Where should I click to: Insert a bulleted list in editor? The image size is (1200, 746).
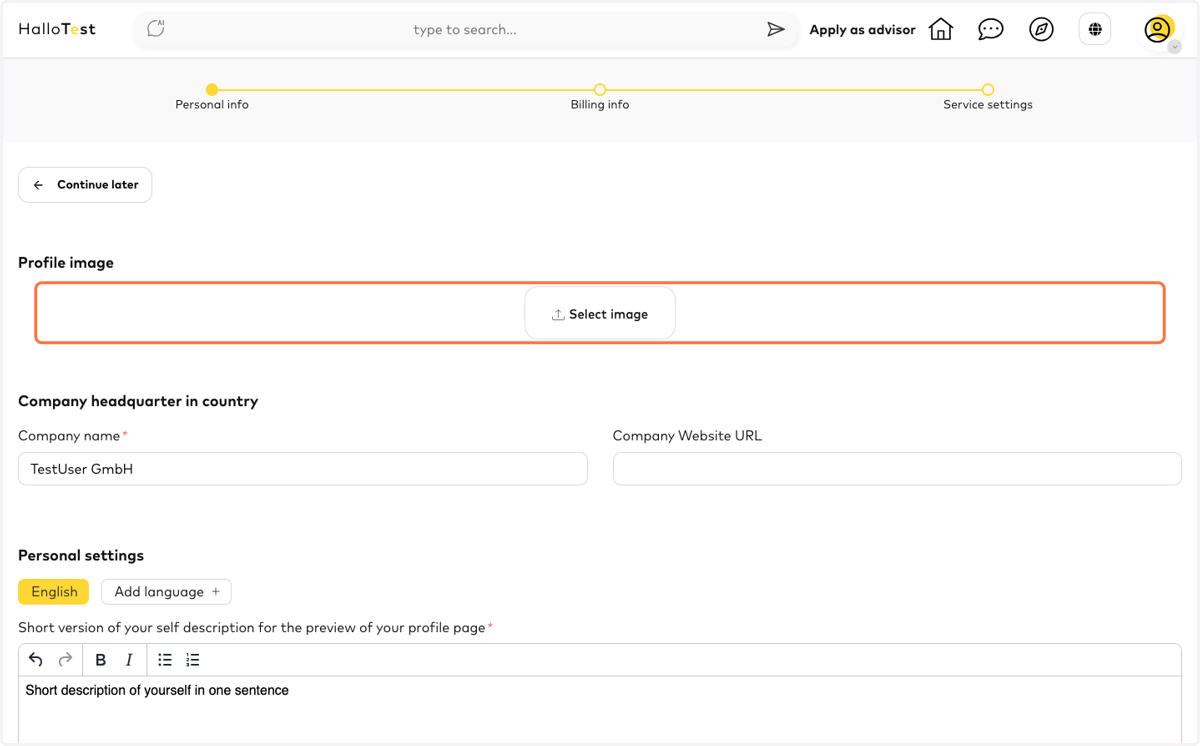click(165, 660)
